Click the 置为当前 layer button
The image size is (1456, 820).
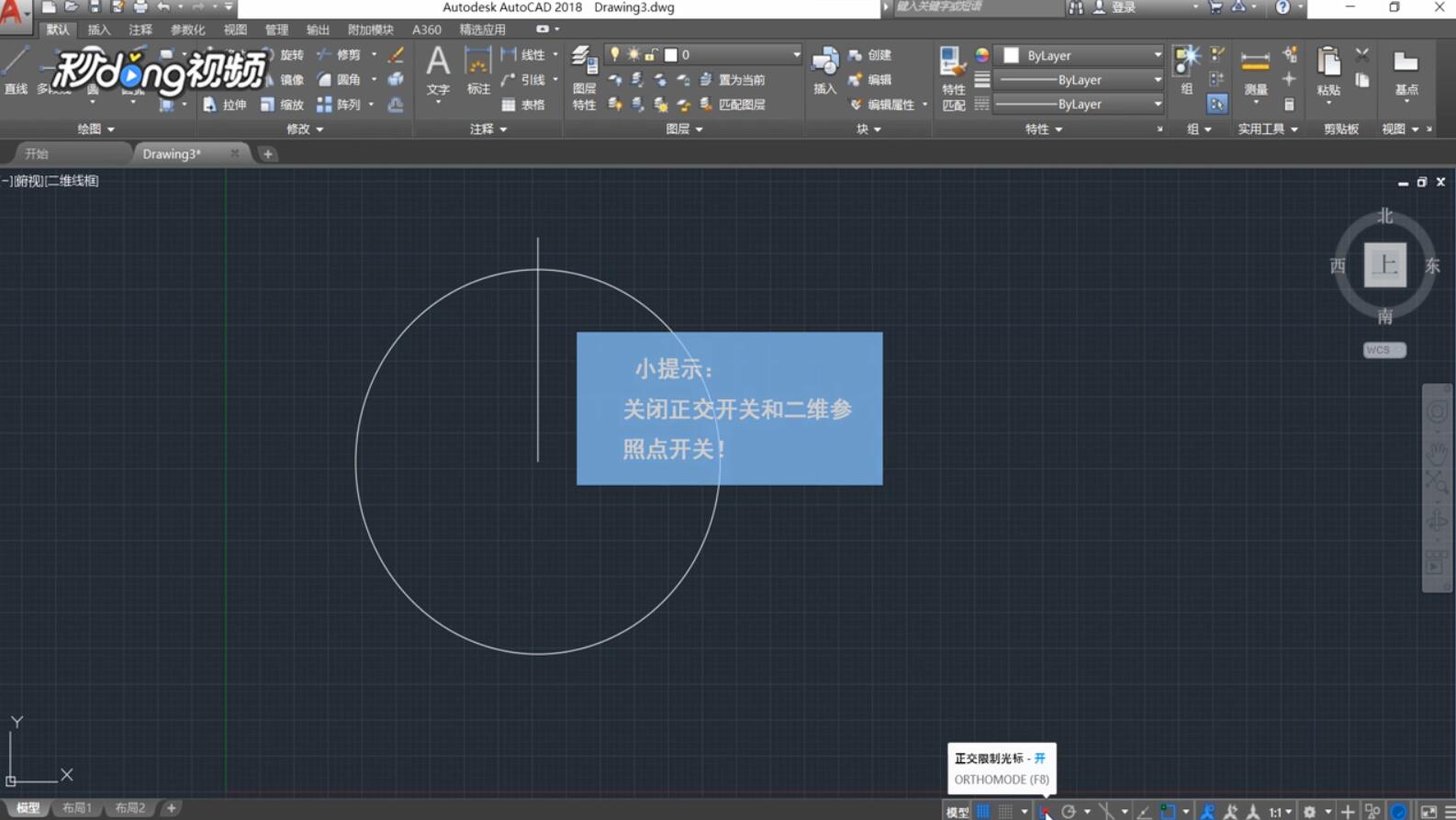pyautogui.click(x=733, y=80)
